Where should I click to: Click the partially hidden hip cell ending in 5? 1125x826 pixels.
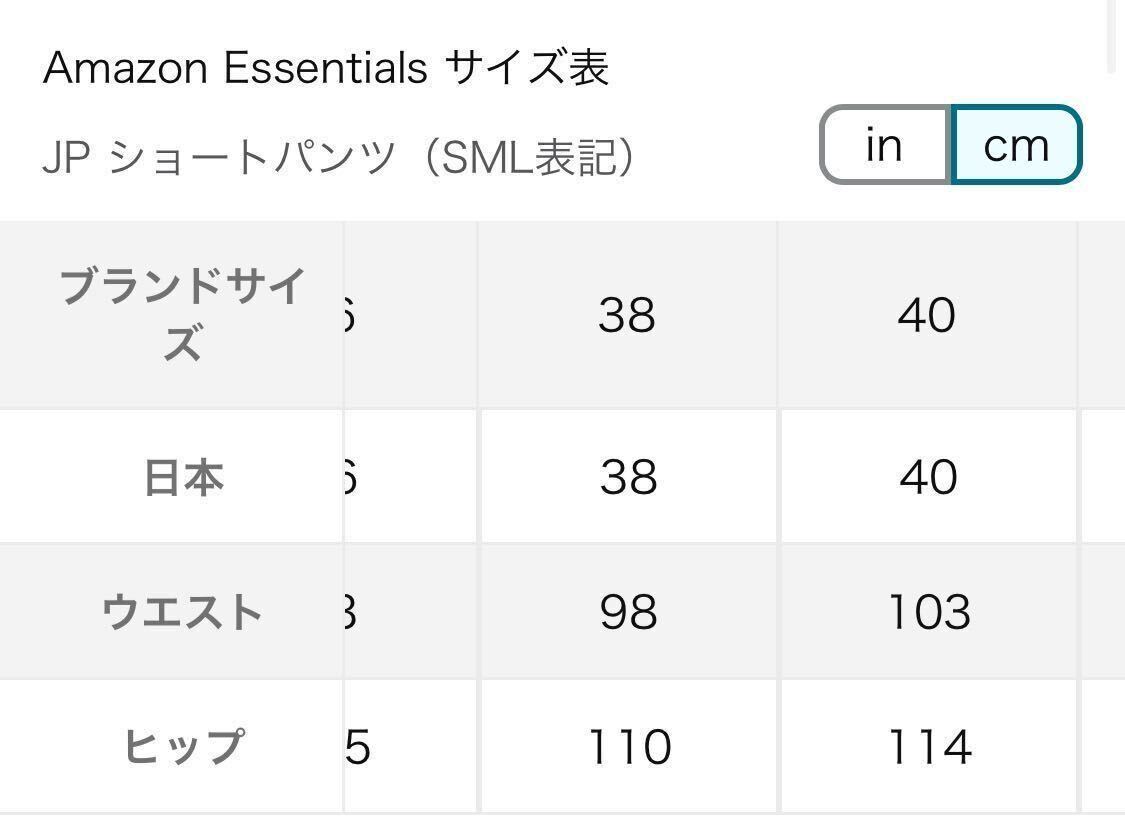pyautogui.click(x=410, y=746)
